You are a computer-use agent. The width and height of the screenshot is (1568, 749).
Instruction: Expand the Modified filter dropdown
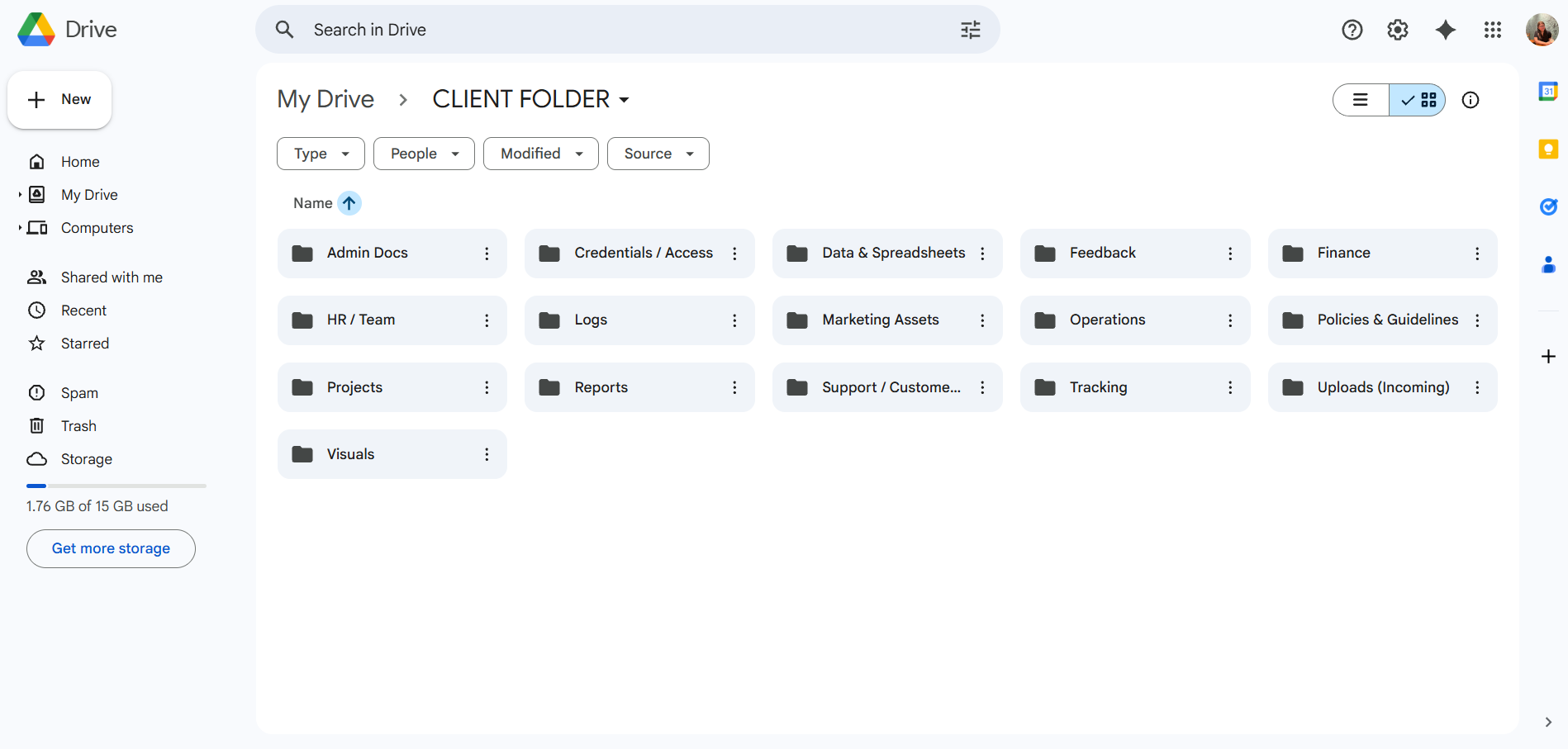[540, 154]
